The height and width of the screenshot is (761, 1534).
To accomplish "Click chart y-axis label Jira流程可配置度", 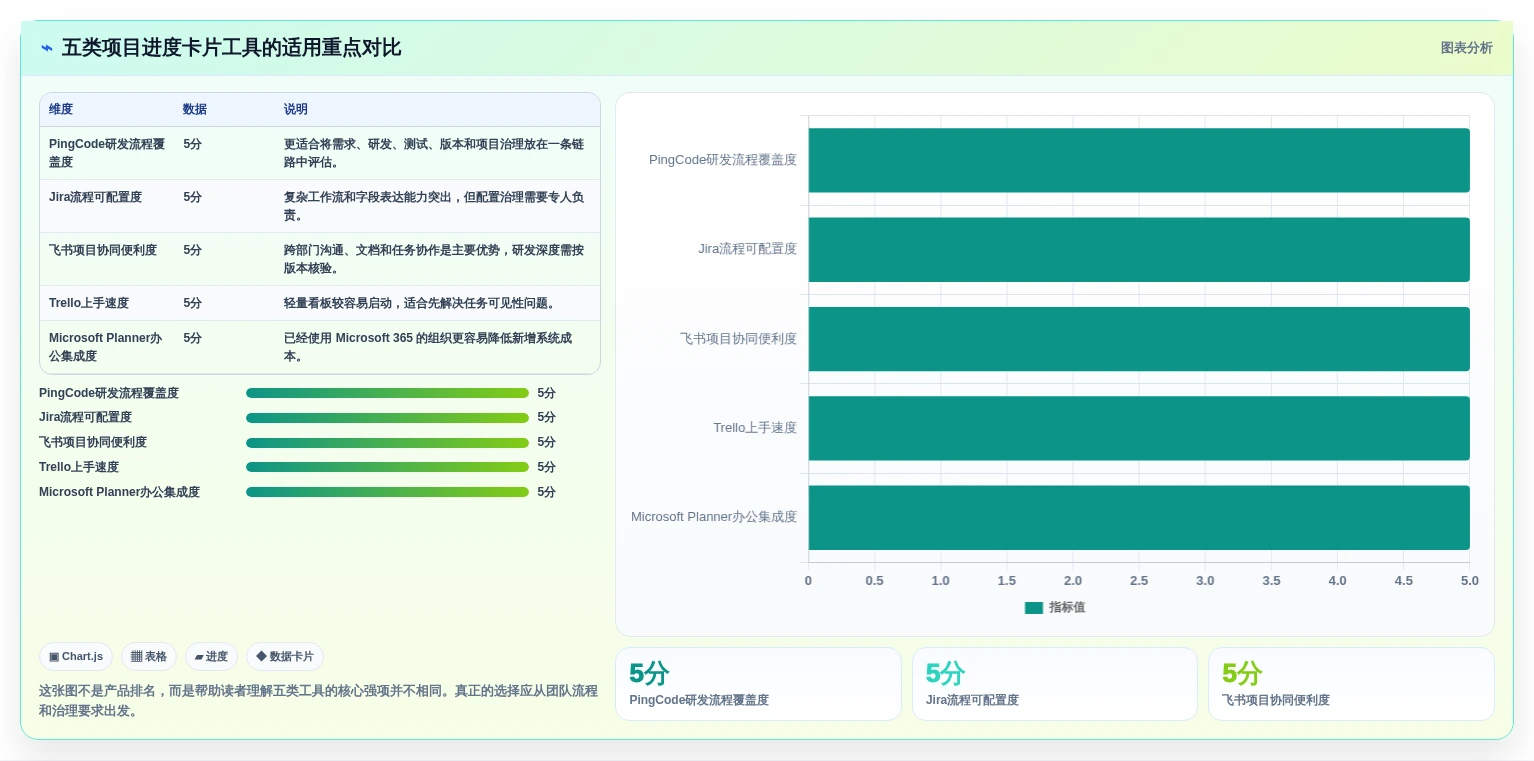I will [x=747, y=249].
